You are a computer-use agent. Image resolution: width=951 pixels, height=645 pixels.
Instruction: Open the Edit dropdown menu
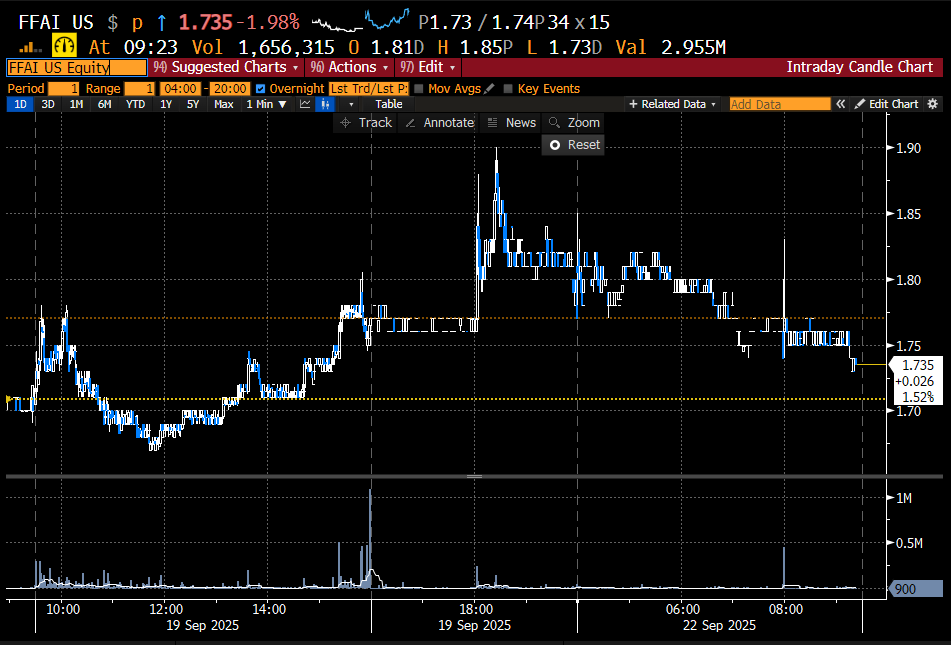[x=428, y=67]
